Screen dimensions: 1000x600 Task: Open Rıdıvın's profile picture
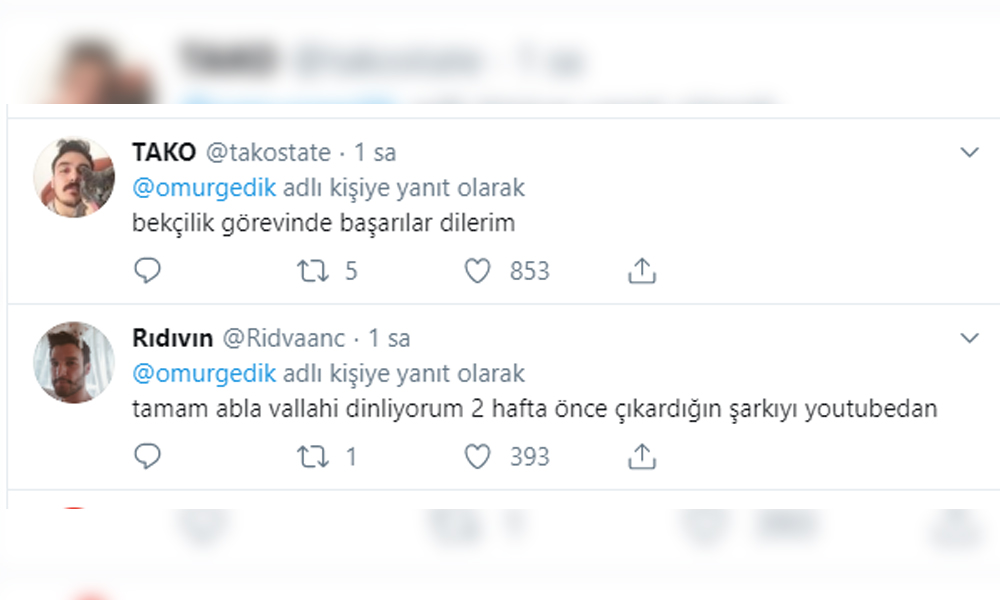tap(75, 362)
